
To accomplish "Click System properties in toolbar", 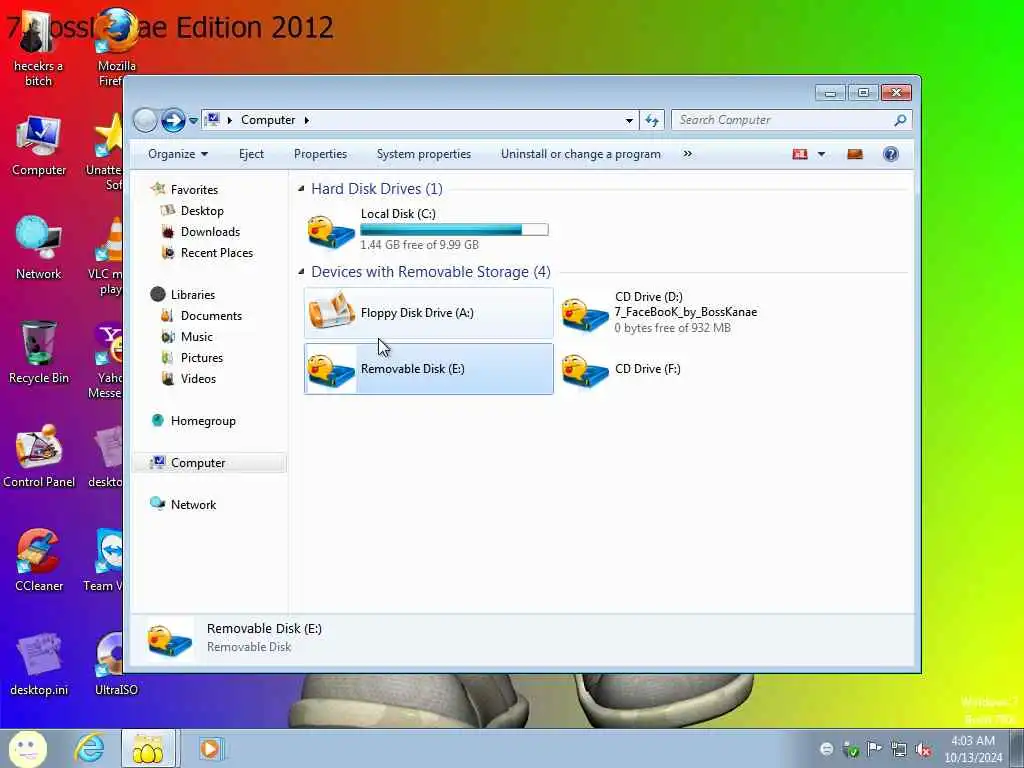I will point(424,154).
